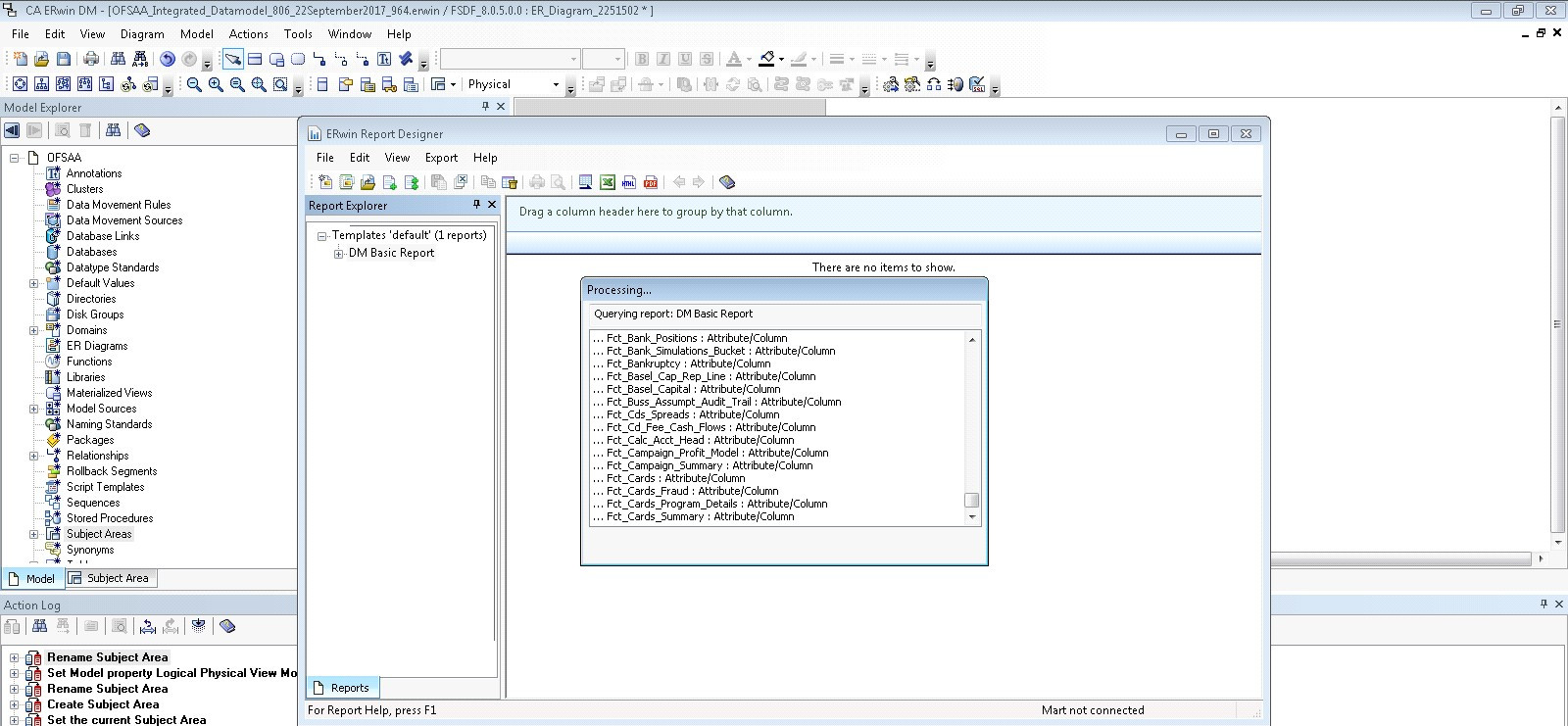Open the Export menu in Report Designer

441,158
